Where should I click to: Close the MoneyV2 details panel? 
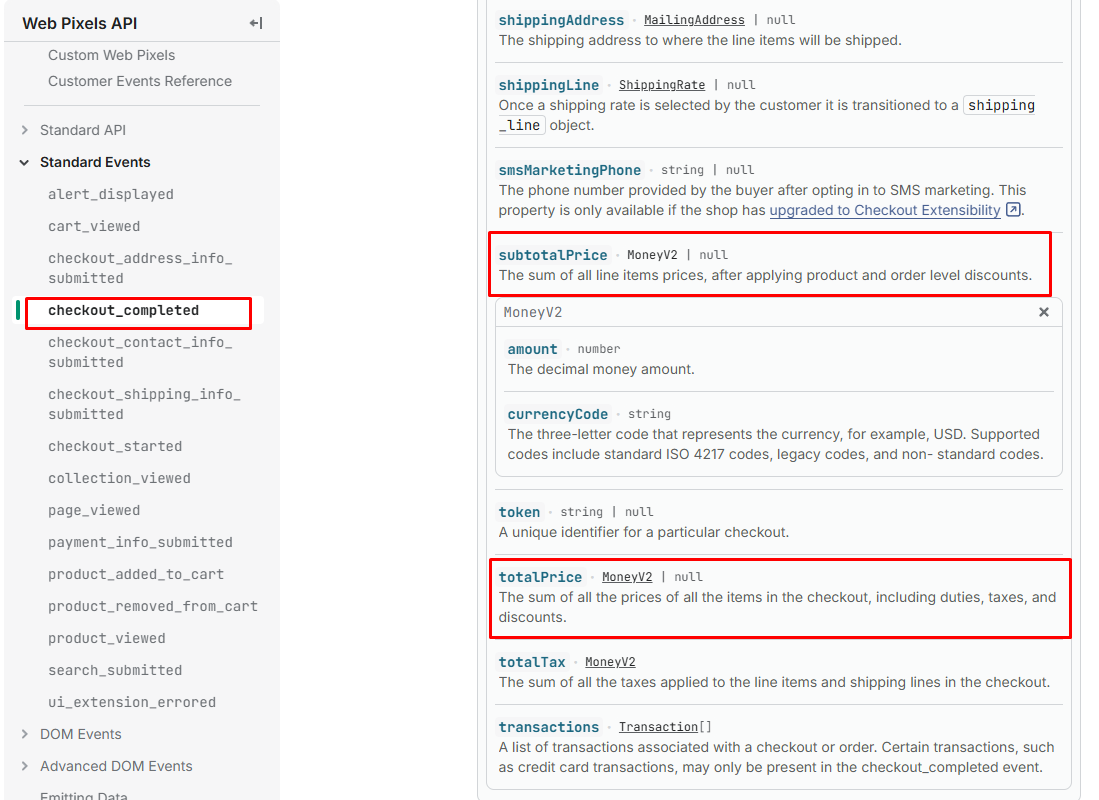coord(1044,312)
